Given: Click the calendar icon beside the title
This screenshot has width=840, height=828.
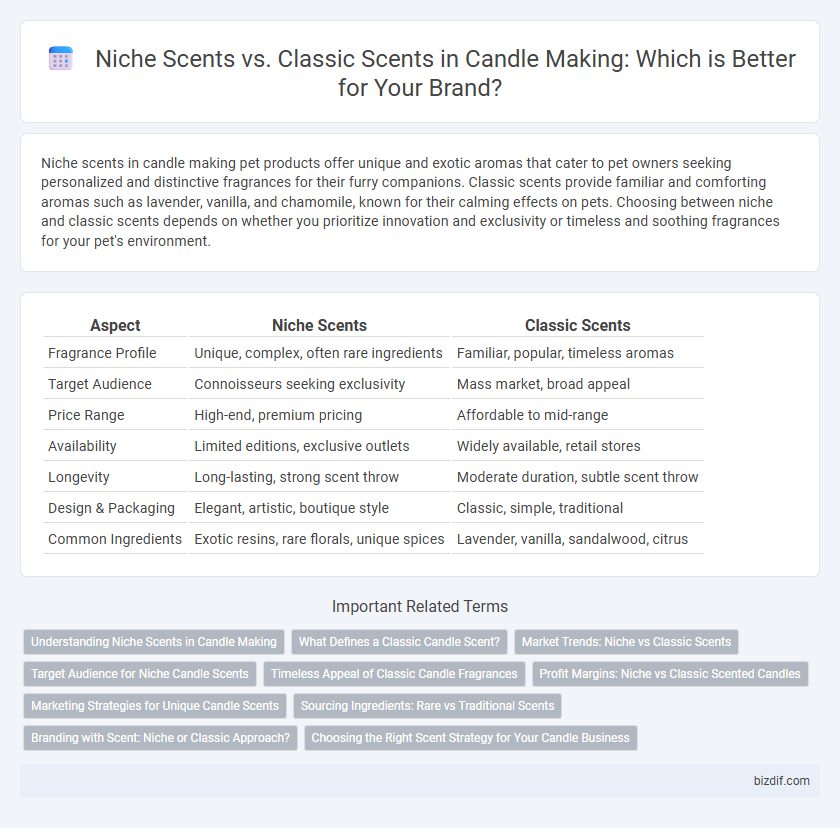Looking at the screenshot, I should point(61,58).
